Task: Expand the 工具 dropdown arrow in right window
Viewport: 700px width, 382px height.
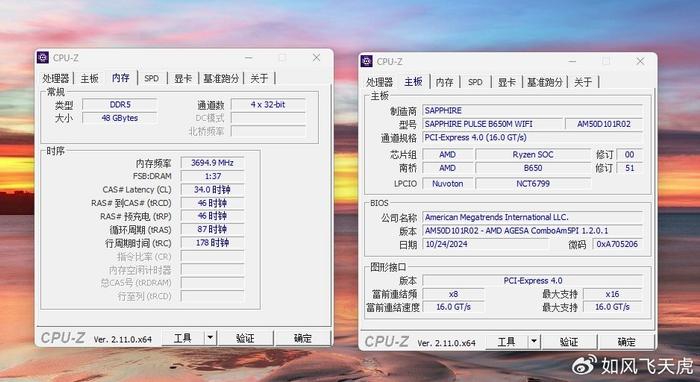Action: [534, 342]
